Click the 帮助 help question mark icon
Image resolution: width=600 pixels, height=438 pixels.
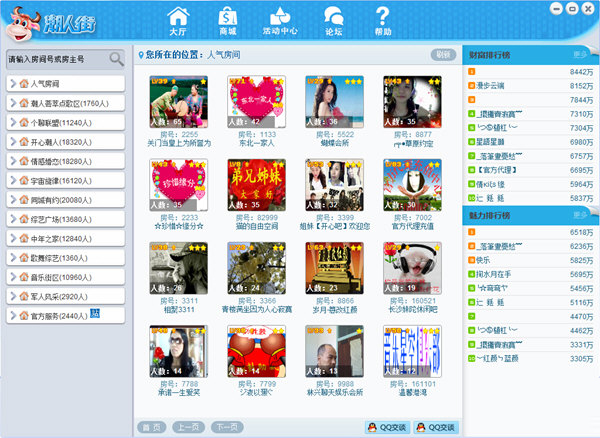coord(382,20)
